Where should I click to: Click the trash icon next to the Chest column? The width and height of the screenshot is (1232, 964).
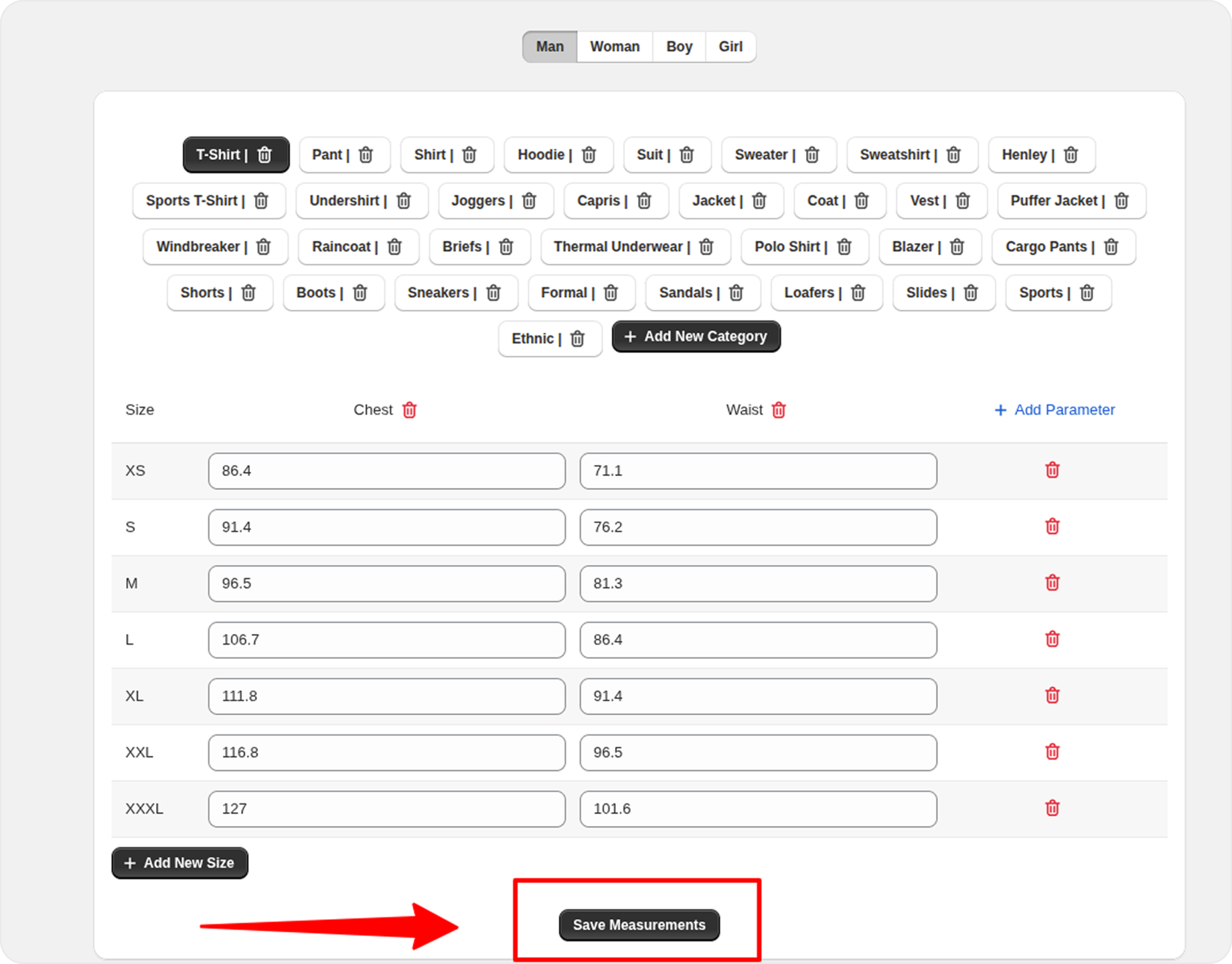410,410
